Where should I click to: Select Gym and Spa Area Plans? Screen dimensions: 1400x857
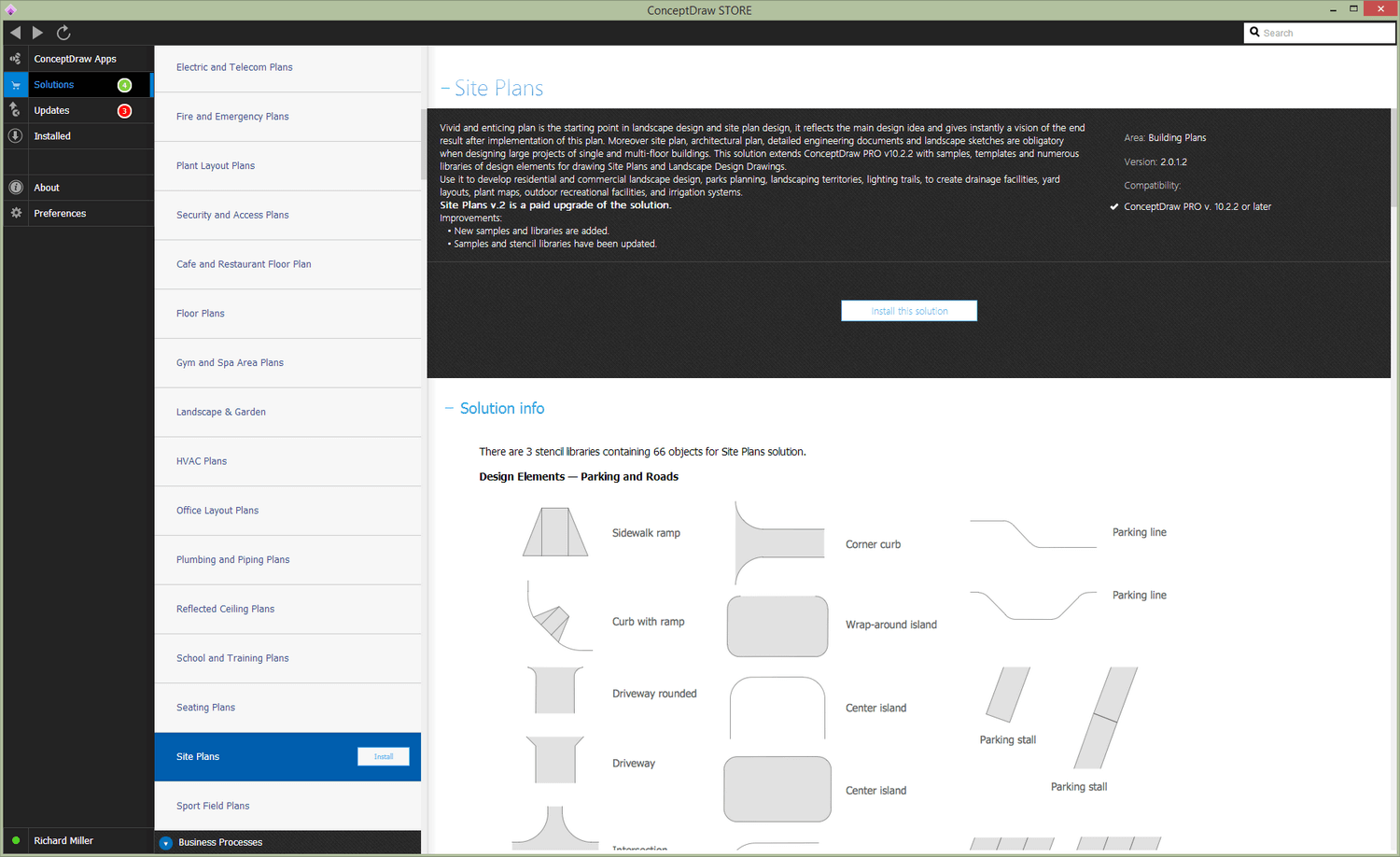pos(287,363)
